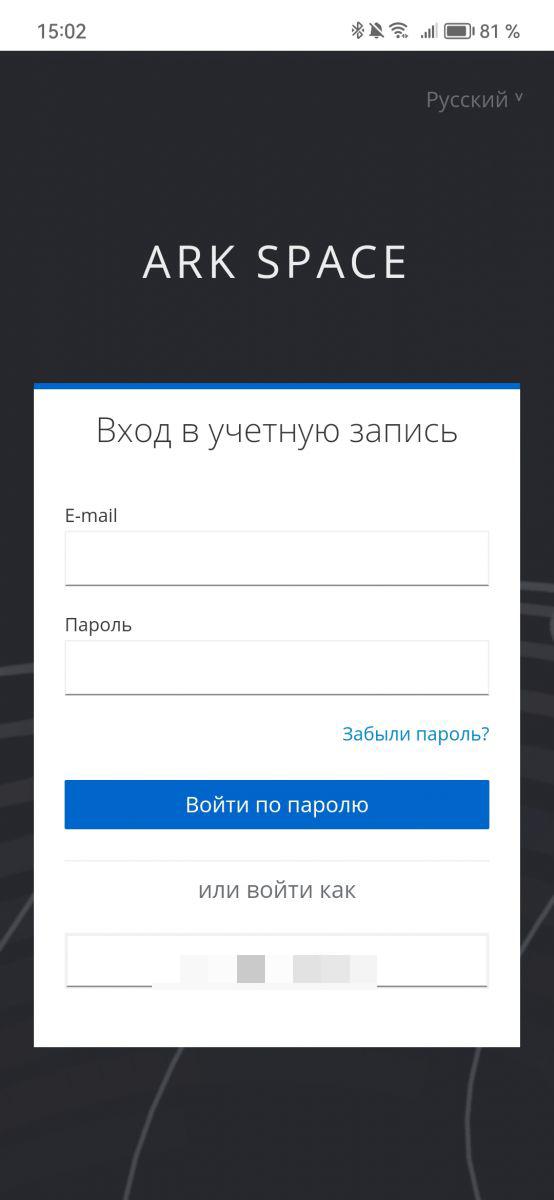Image resolution: width=554 pixels, height=1200 pixels.
Task: Click the ARK SPACE logo
Action: [x=276, y=262]
